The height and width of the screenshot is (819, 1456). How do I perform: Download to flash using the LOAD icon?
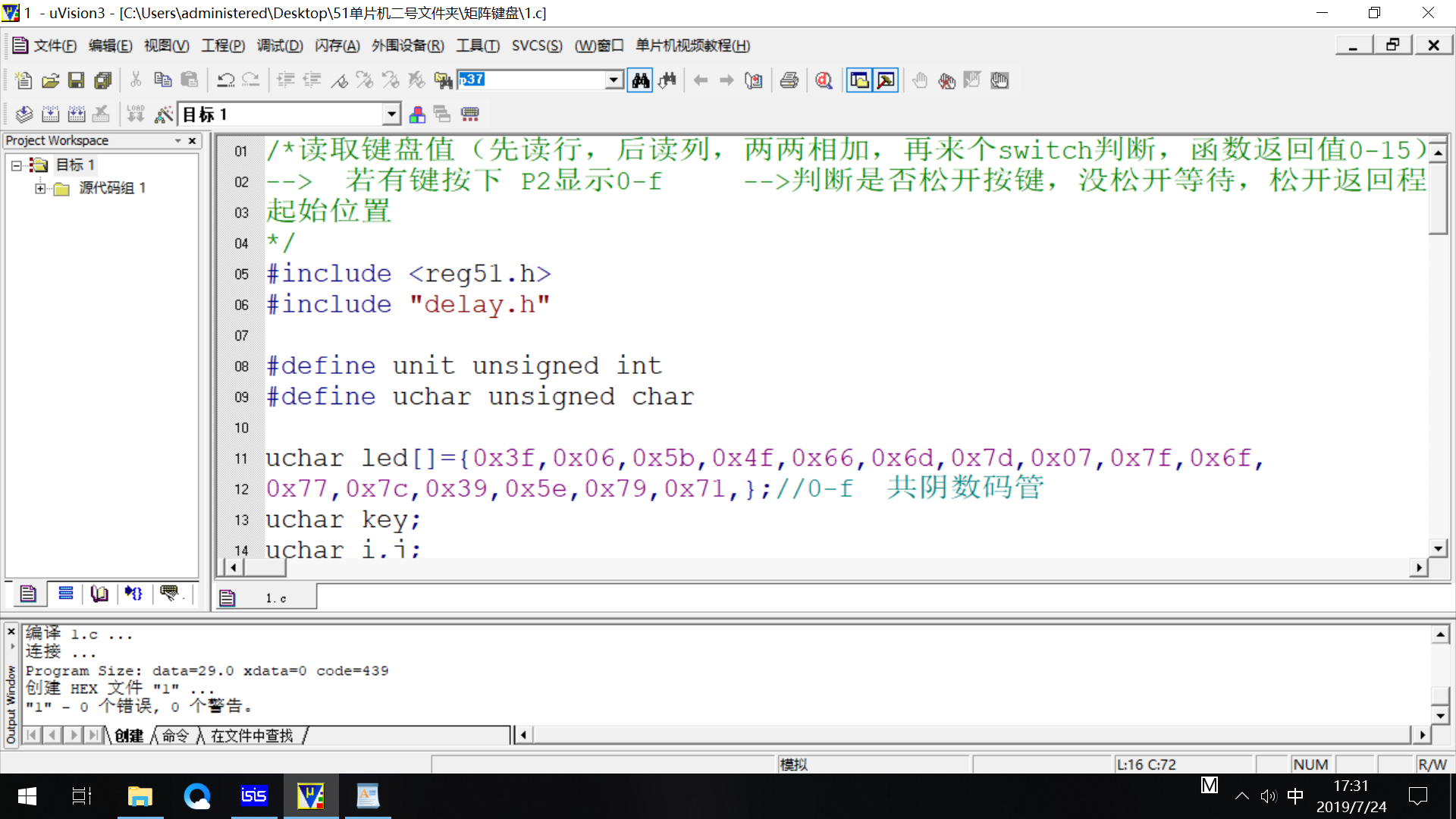136,115
